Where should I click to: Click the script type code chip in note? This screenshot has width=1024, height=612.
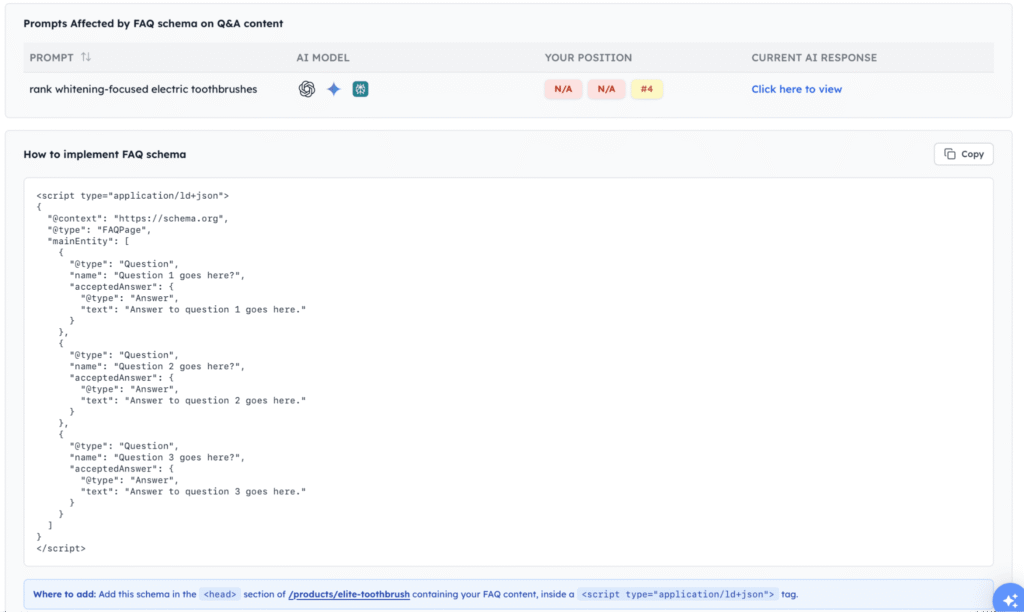click(678, 594)
